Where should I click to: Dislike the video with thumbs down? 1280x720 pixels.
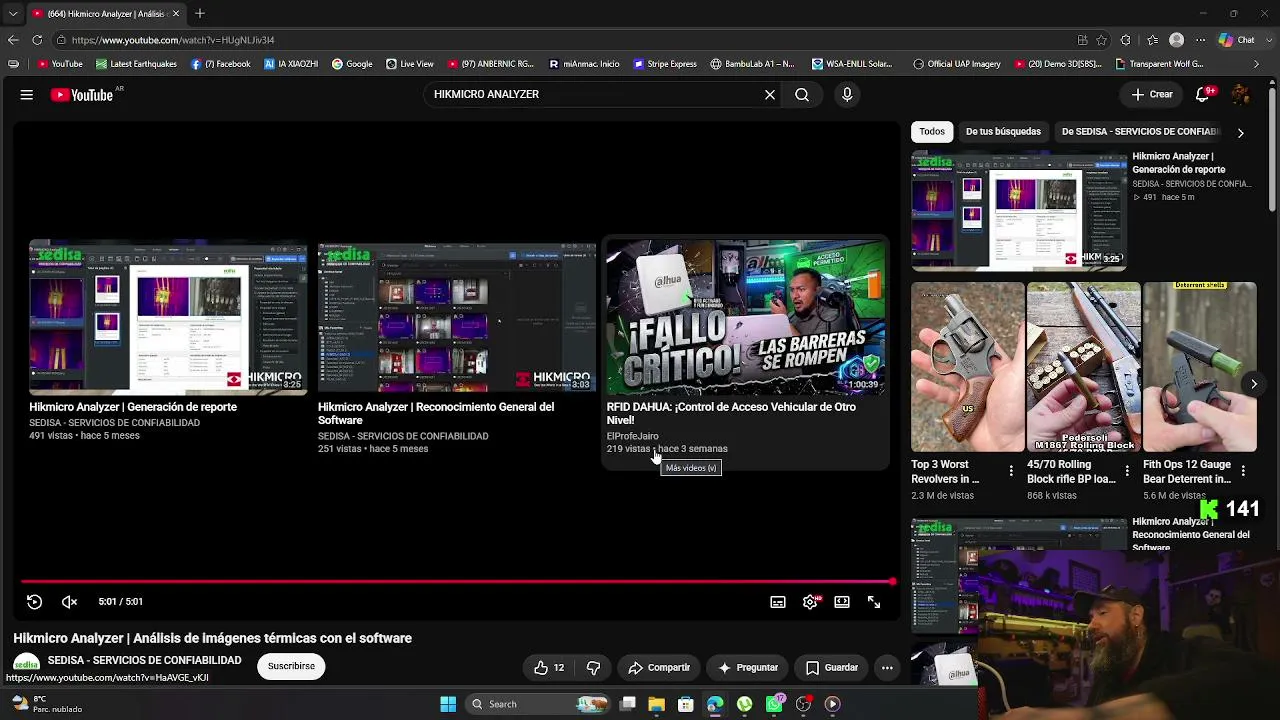click(593, 668)
